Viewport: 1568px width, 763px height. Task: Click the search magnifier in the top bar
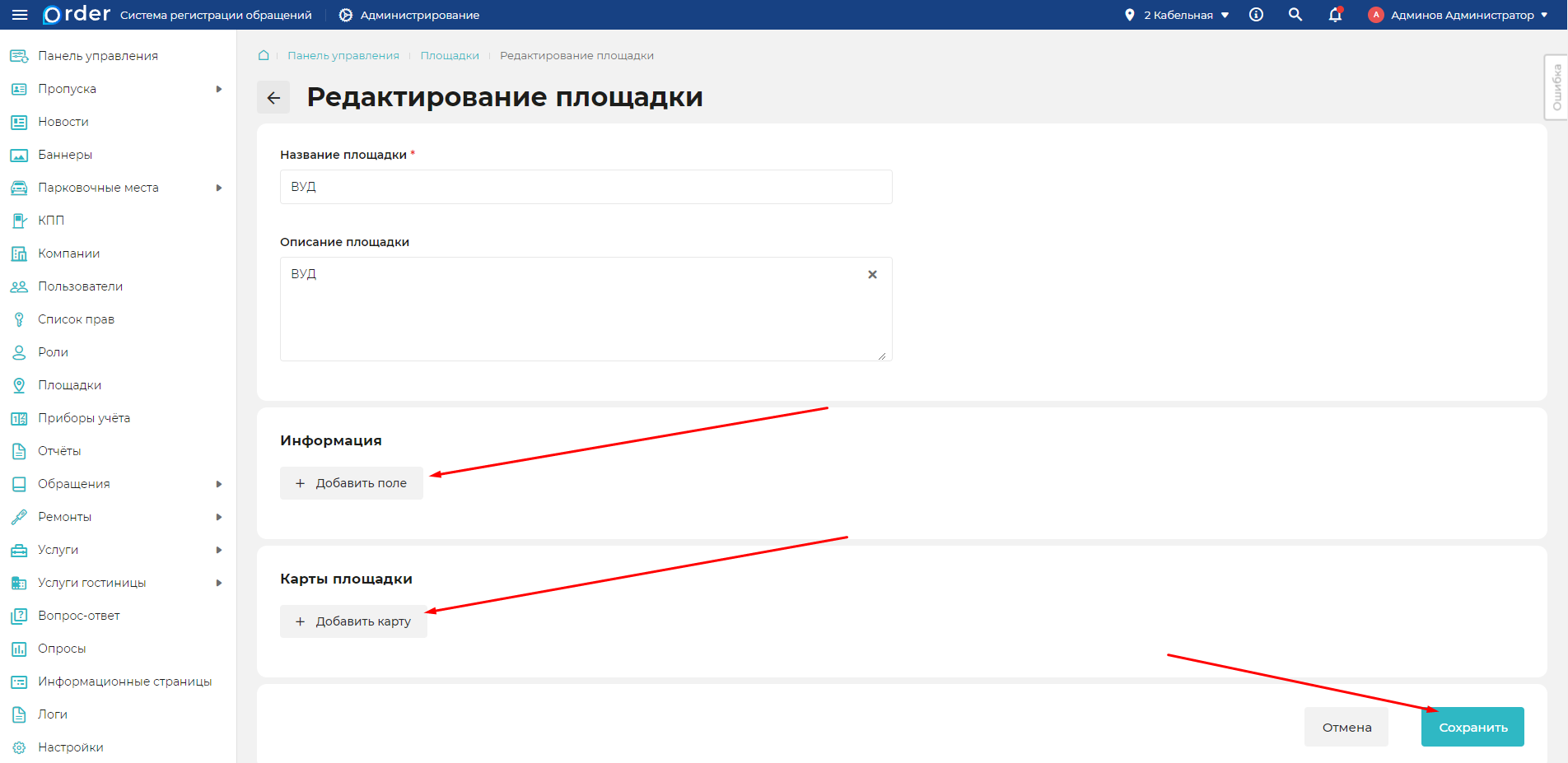tap(1295, 14)
